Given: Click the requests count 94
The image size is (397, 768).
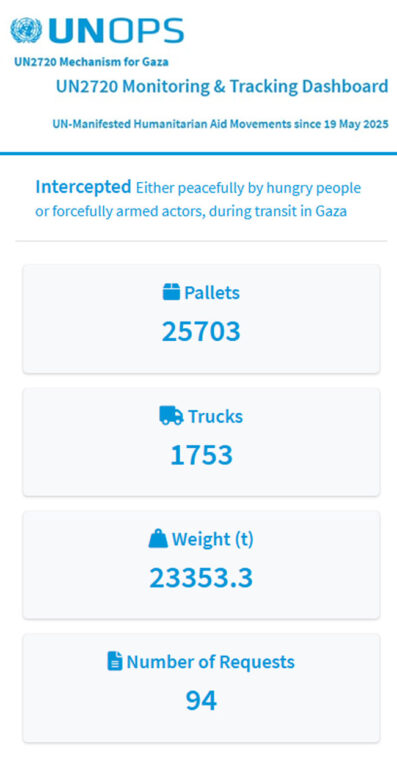Looking at the screenshot, I should (201, 700).
